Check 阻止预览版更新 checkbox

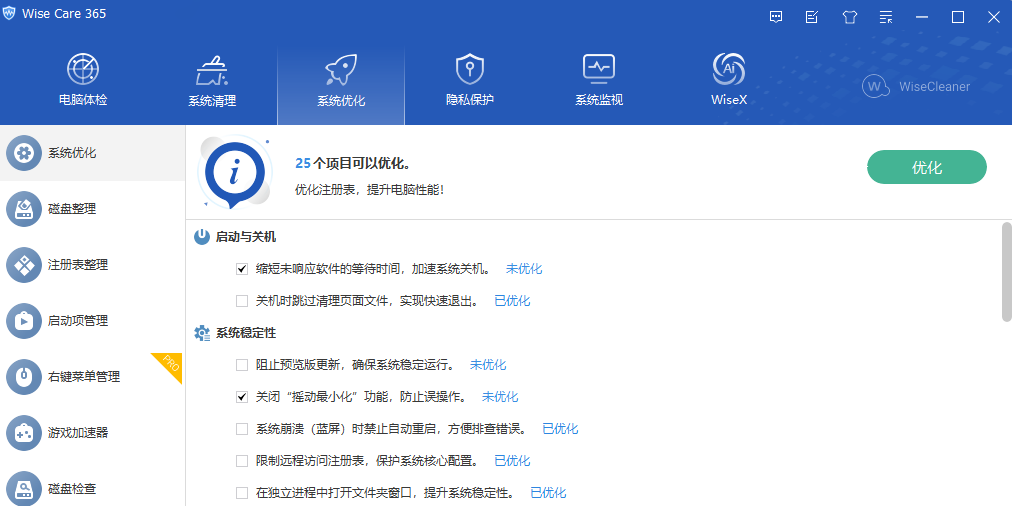pyautogui.click(x=242, y=365)
